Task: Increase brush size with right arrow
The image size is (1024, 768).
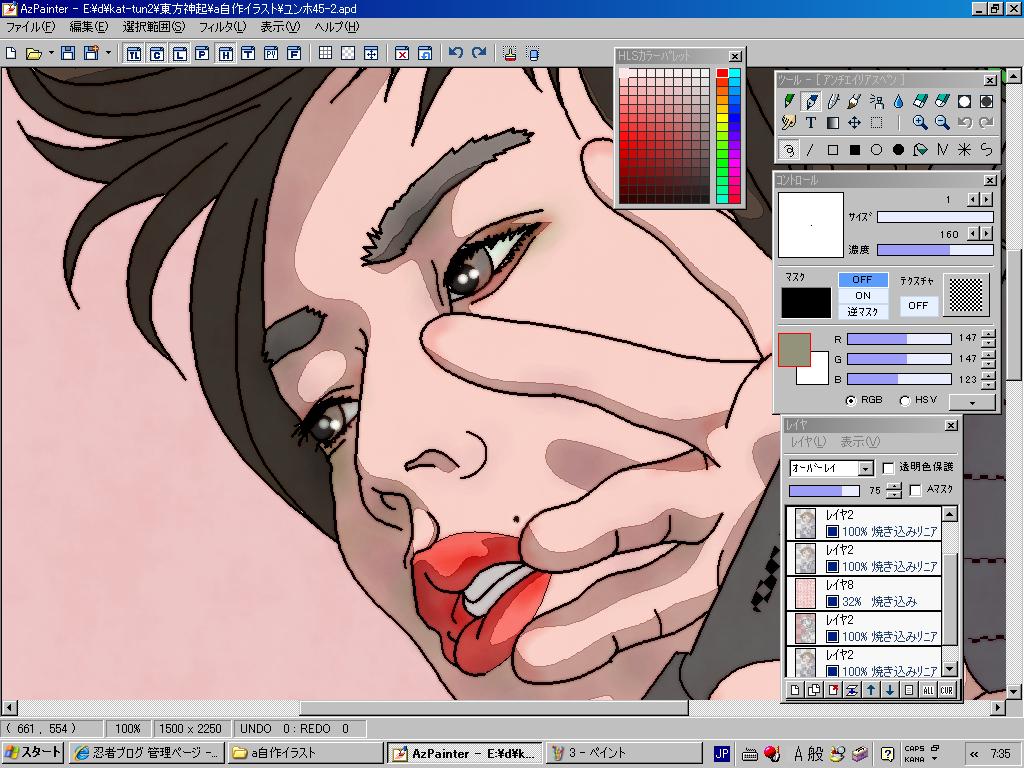Action: point(987,199)
